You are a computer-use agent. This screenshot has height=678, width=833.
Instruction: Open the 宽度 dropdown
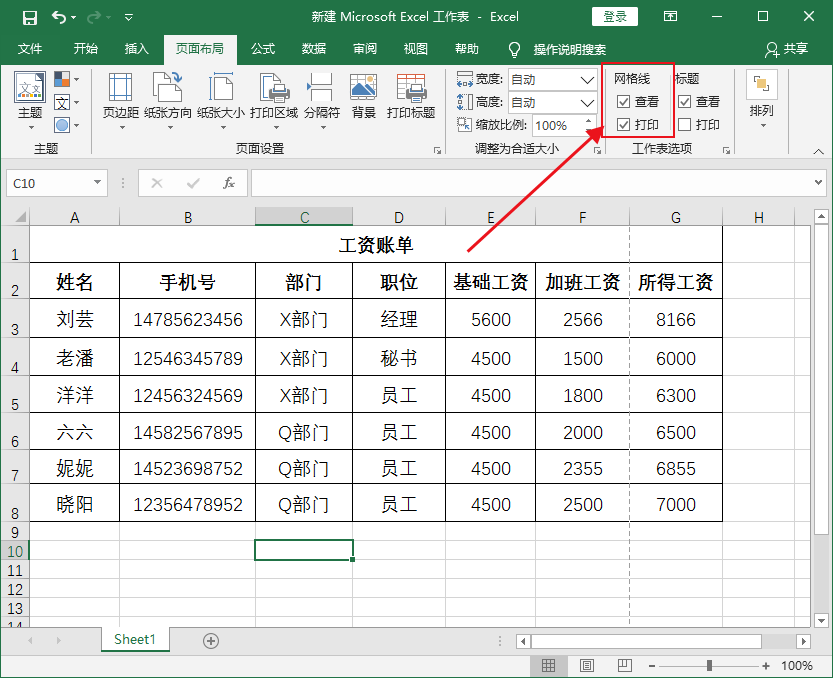586,79
